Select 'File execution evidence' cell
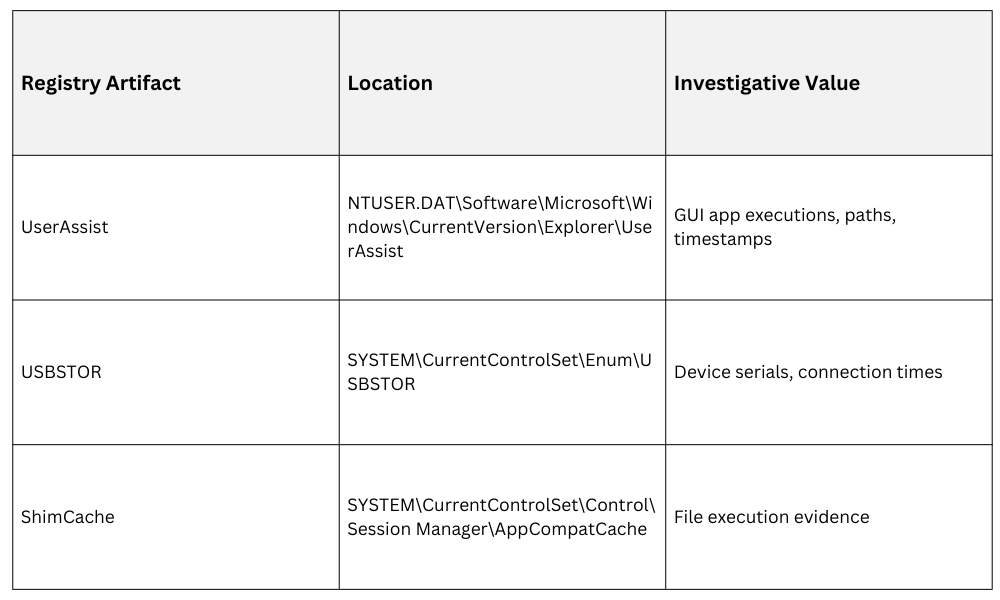This screenshot has width=1000, height=600. pos(771,517)
